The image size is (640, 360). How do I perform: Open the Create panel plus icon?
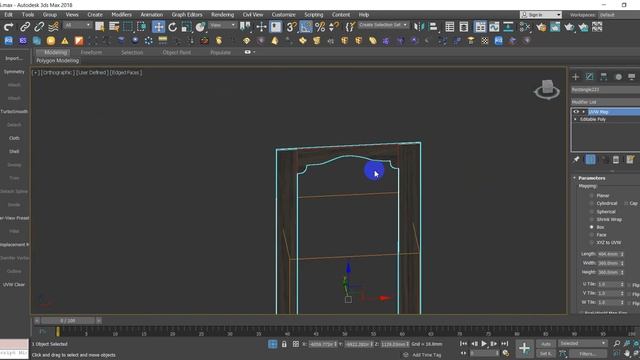pos(576,77)
